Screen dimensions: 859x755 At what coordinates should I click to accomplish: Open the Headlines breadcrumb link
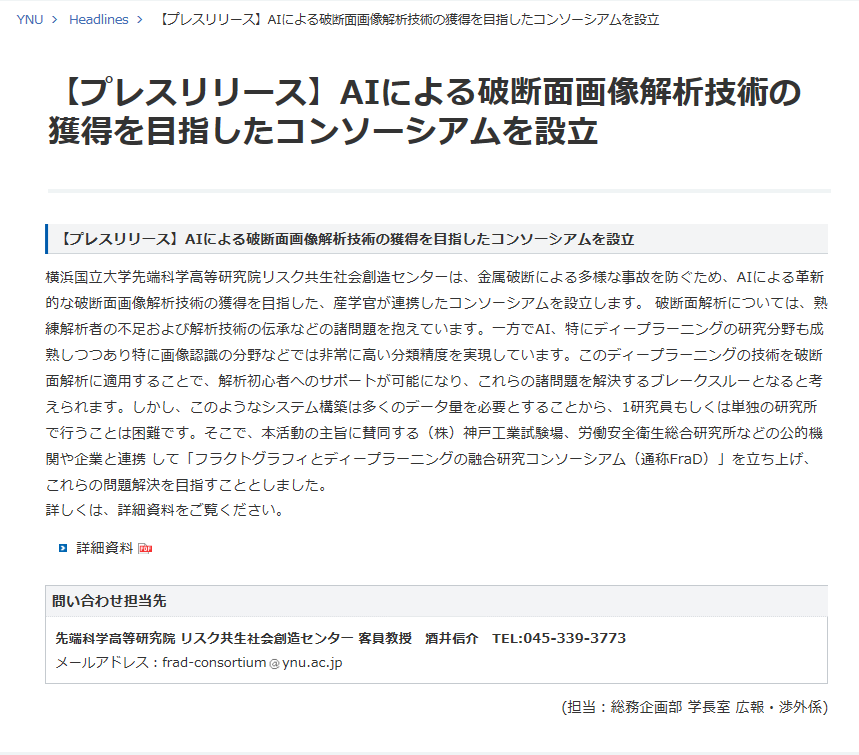(x=98, y=19)
